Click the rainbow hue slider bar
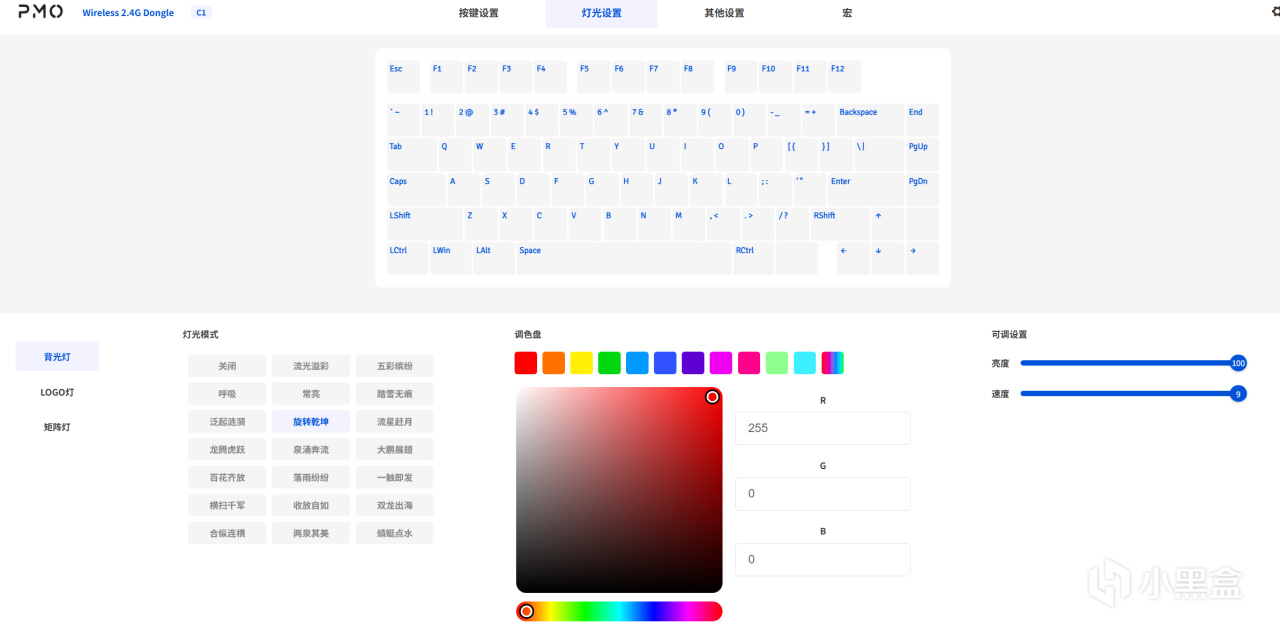Viewport: 1280px width, 624px height. pos(619,611)
